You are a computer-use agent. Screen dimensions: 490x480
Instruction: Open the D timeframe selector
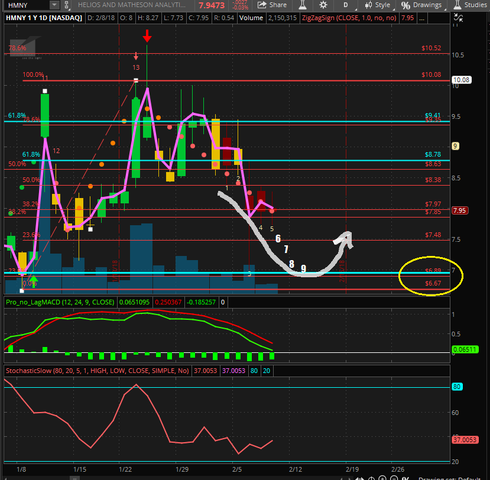346,5
